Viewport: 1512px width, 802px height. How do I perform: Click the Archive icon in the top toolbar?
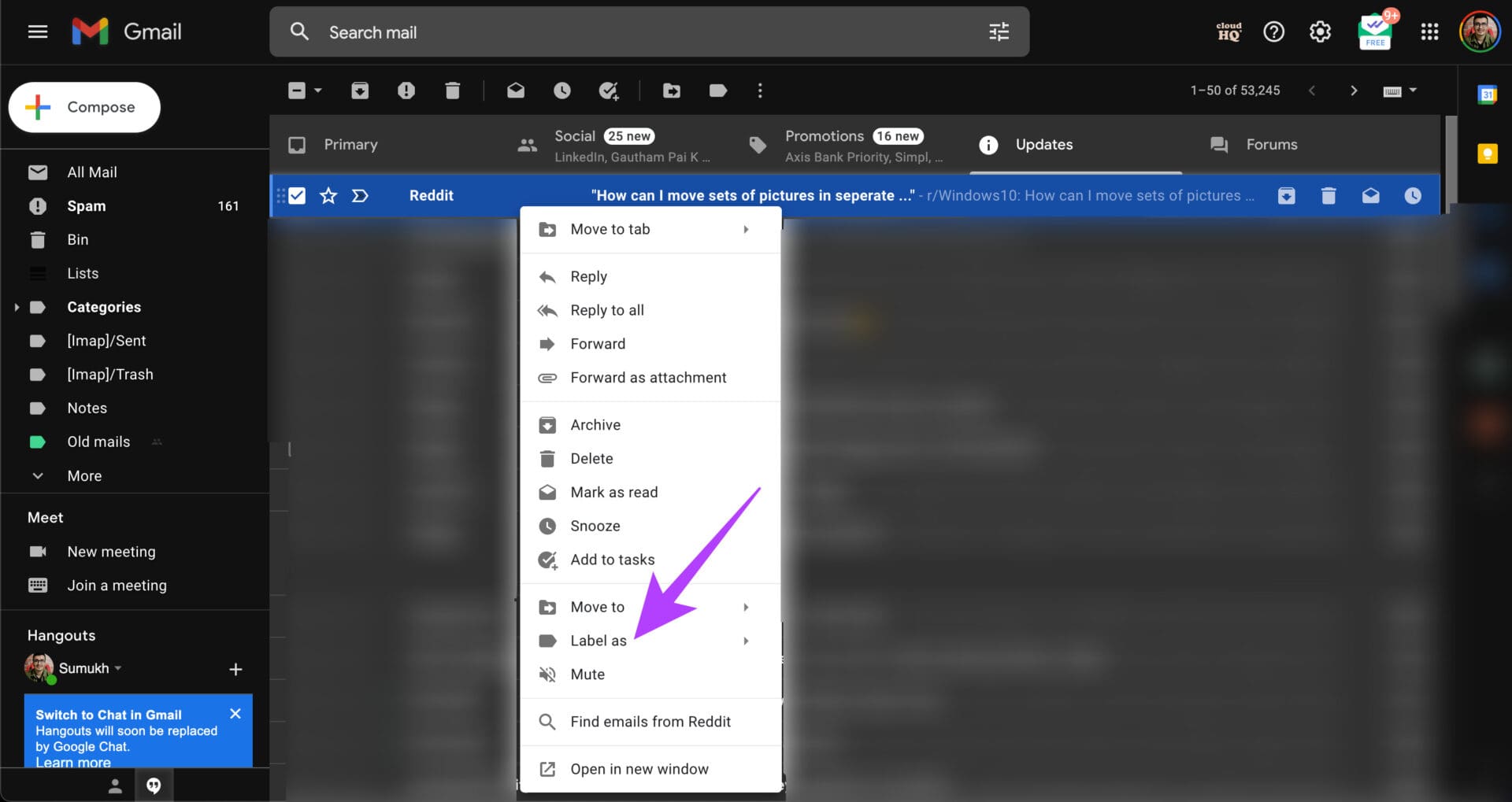tap(360, 91)
